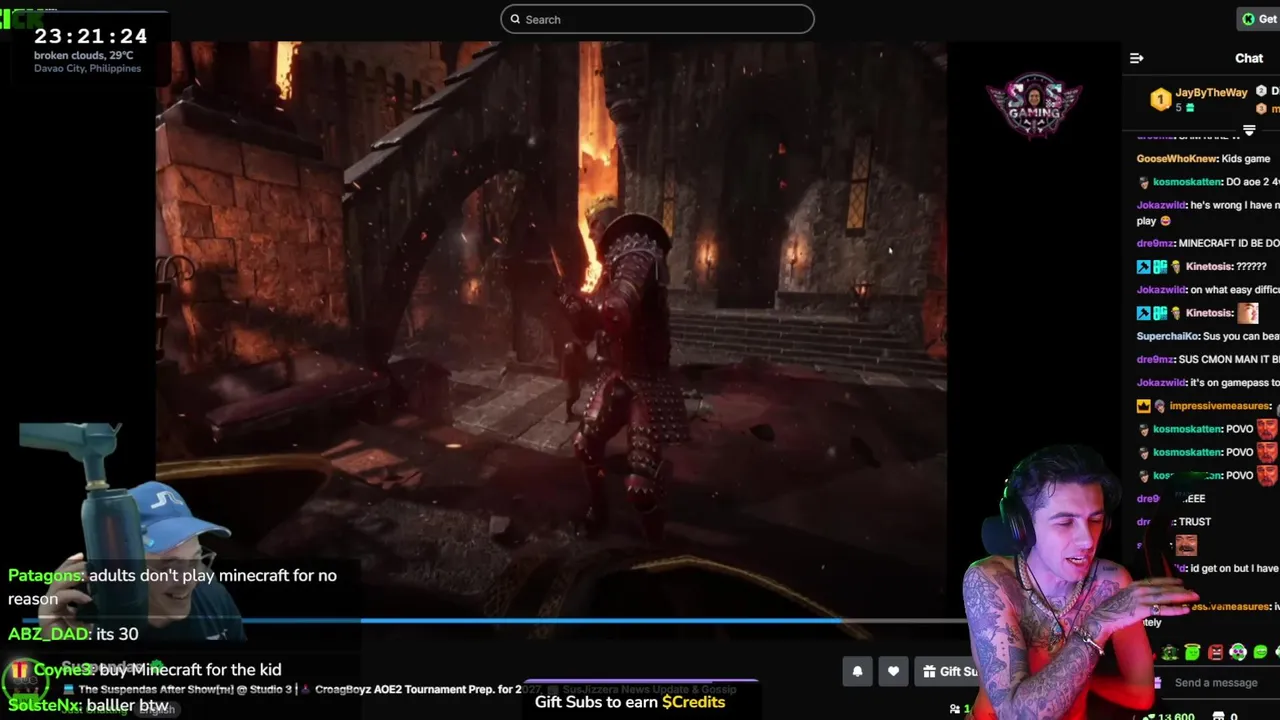Click the Patagons overlay chat message
The height and width of the screenshot is (720, 1280).
(172, 587)
